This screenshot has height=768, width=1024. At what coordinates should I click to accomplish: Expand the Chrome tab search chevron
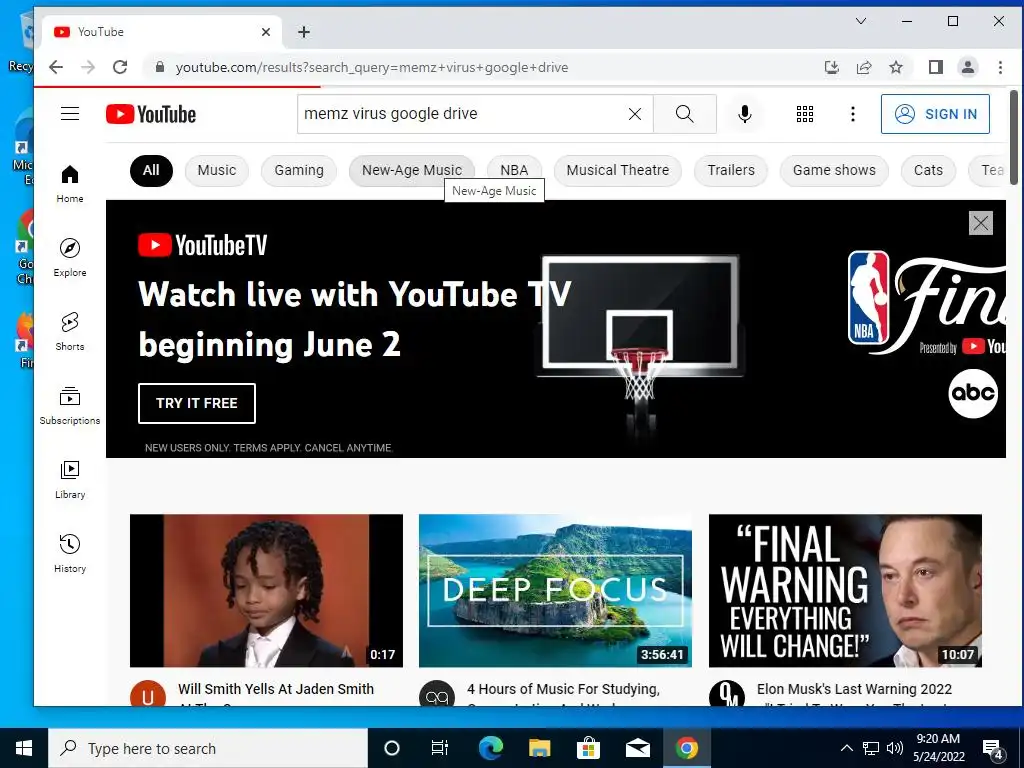[861, 21]
